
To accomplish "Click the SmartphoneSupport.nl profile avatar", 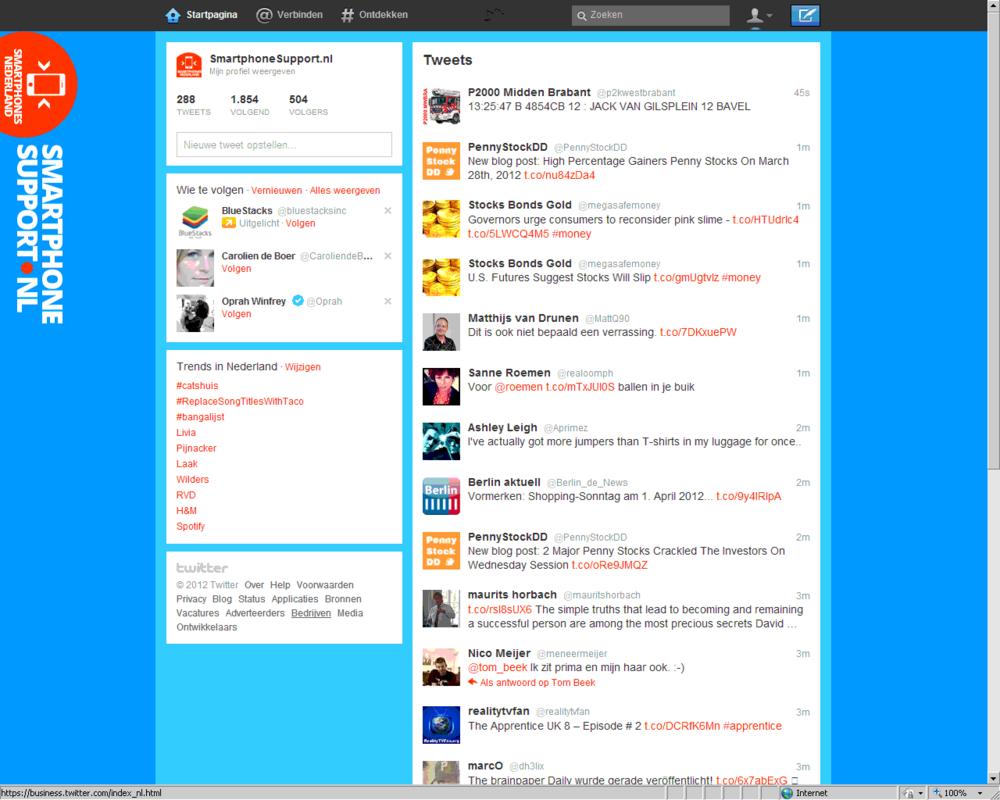I will pyautogui.click(x=189, y=64).
